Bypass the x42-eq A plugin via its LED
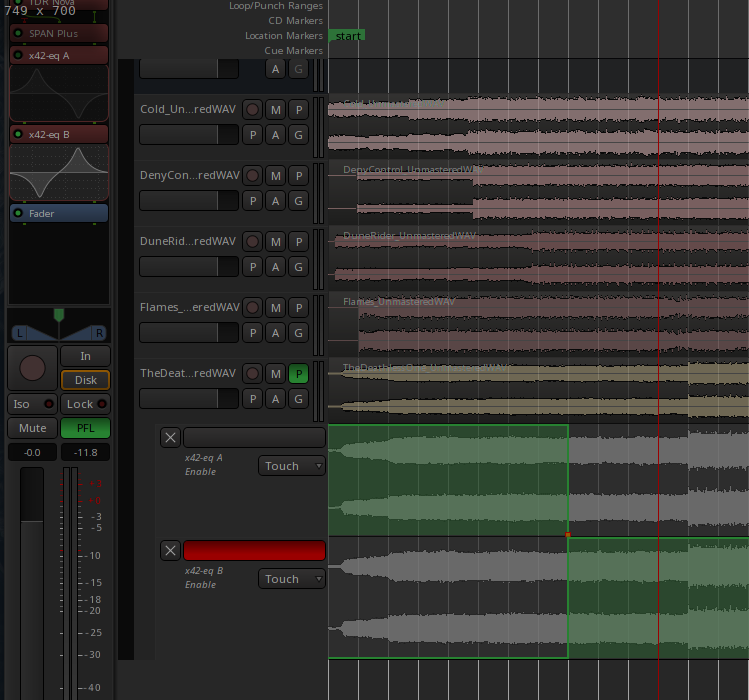This screenshot has width=749, height=700. coord(18,55)
